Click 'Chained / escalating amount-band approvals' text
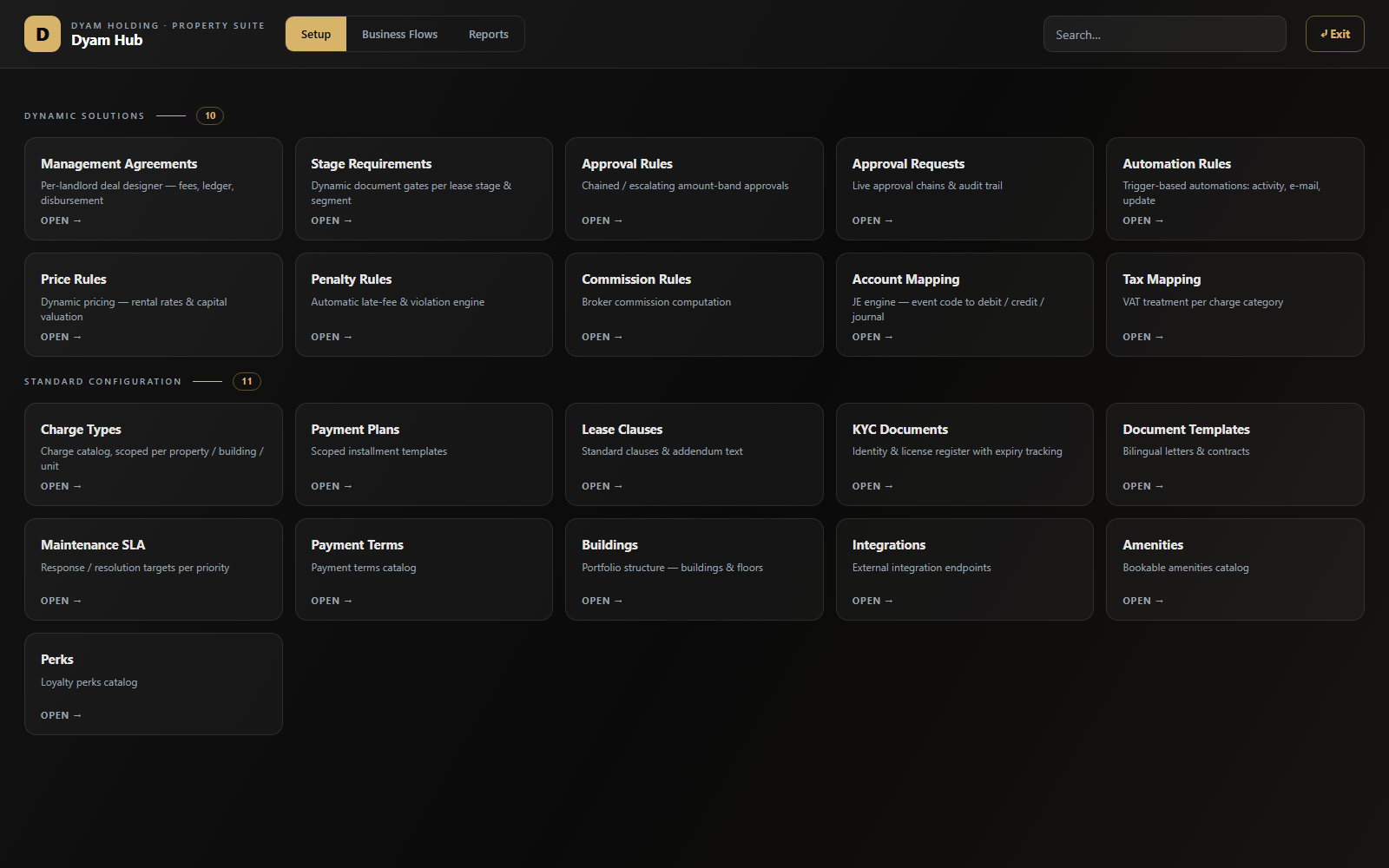Screen dimensions: 1389x868 685,186
